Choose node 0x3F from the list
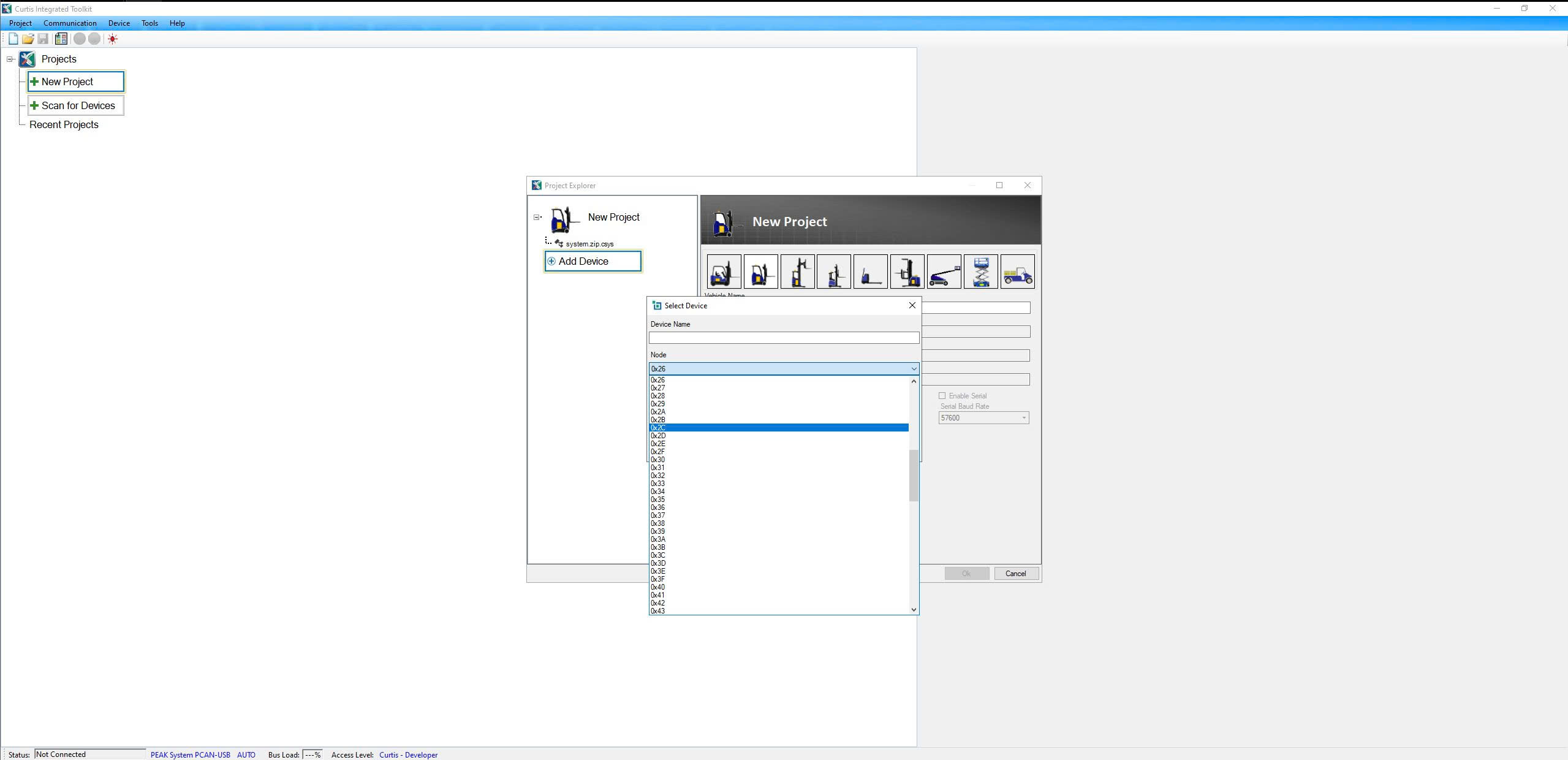 779,579
